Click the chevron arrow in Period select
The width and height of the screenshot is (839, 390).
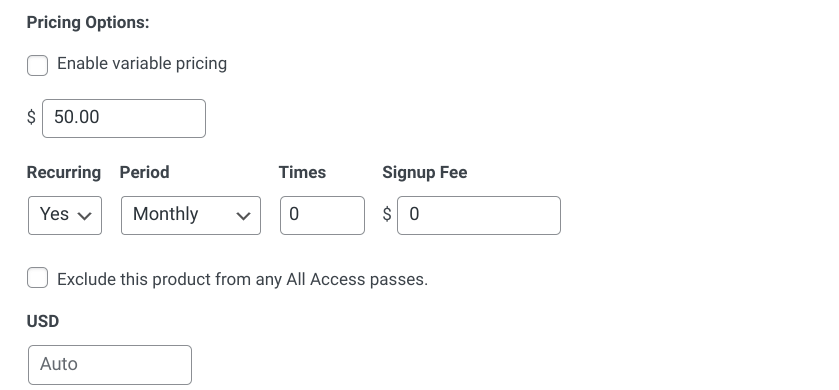click(x=243, y=216)
